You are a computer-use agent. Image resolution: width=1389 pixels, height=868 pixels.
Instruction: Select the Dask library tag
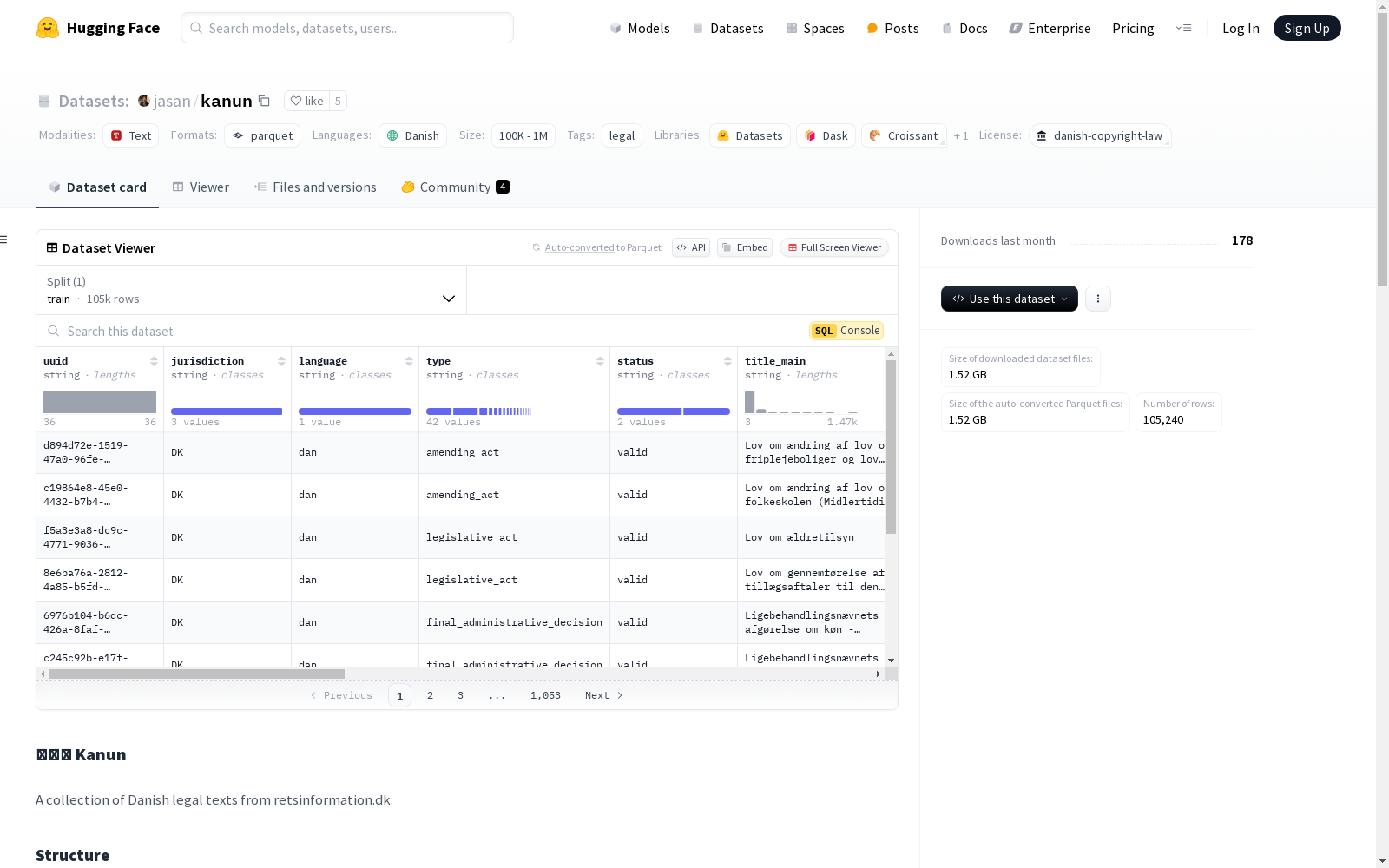826,135
